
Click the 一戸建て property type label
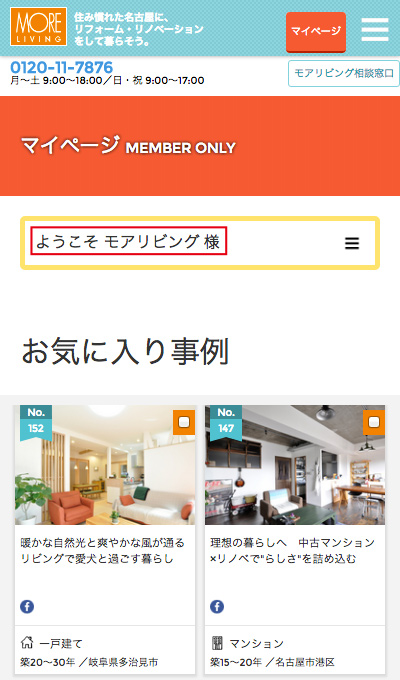tap(61, 644)
